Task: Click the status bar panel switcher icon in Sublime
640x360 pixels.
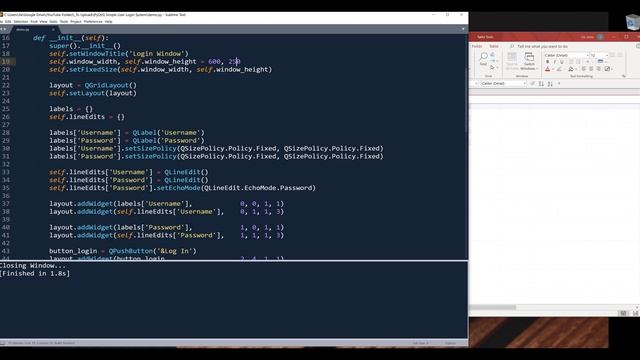Action: click(2, 343)
